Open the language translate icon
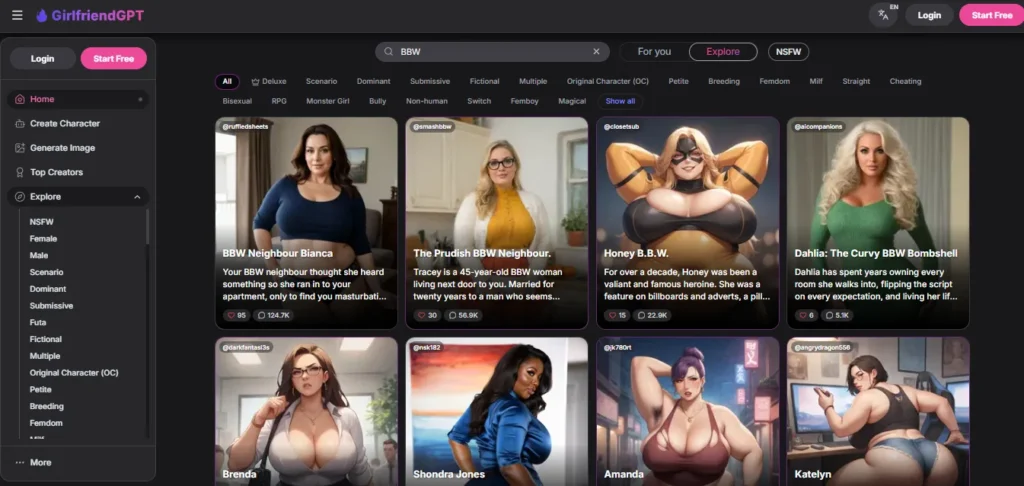Image resolution: width=1024 pixels, height=486 pixels. pos(884,15)
